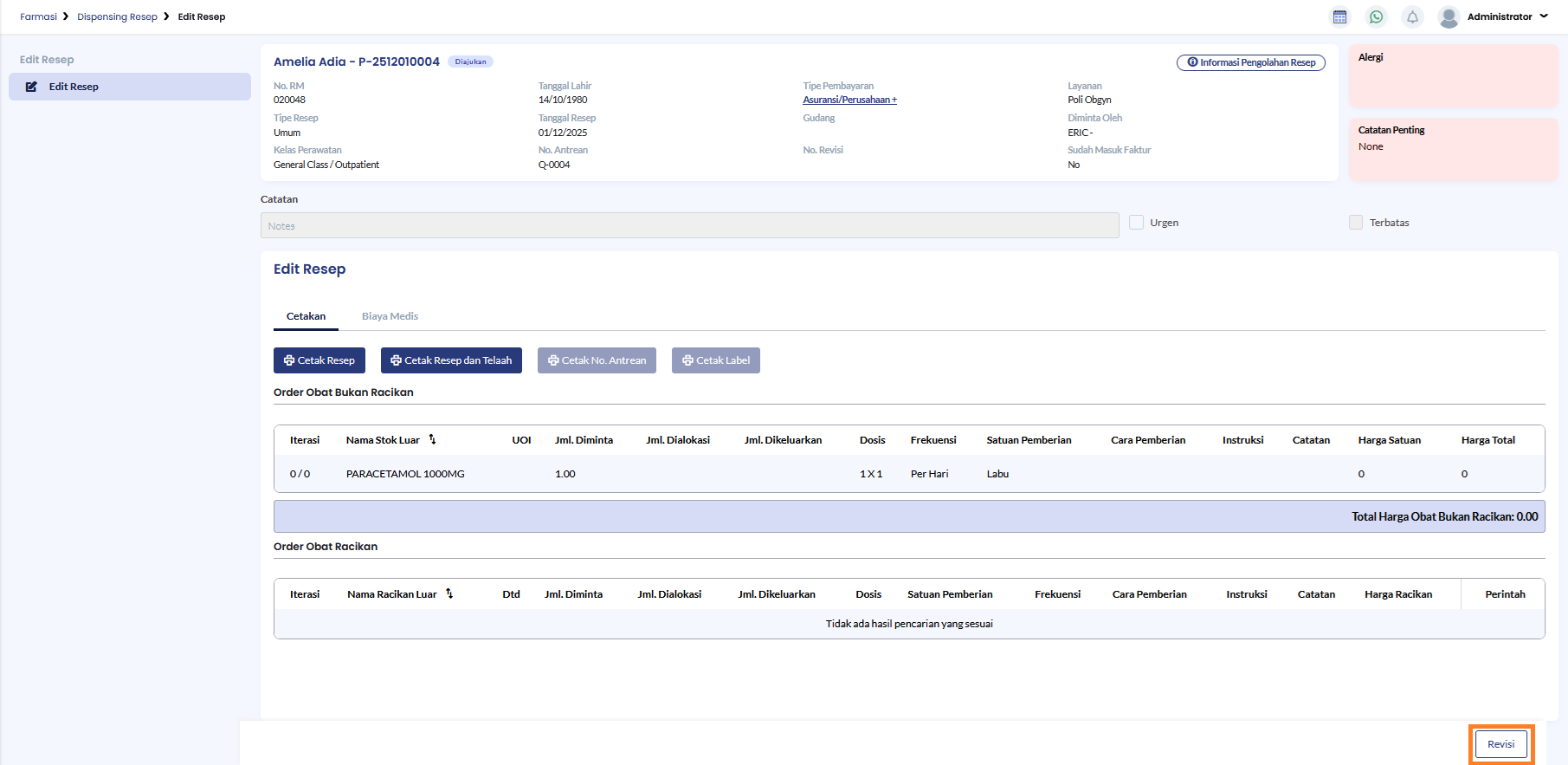Select PARACETAMOL 1000MG row text
Image resolution: width=1568 pixels, height=765 pixels.
coord(405,474)
